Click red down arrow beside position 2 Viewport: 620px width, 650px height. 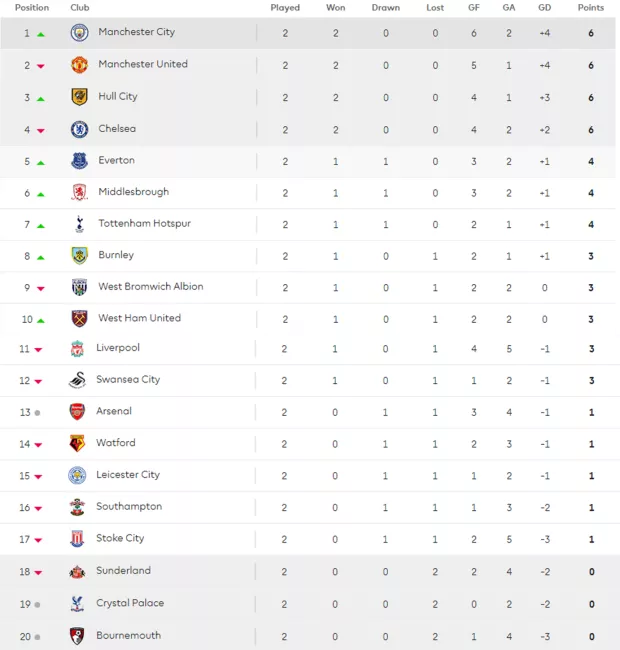tap(41, 66)
